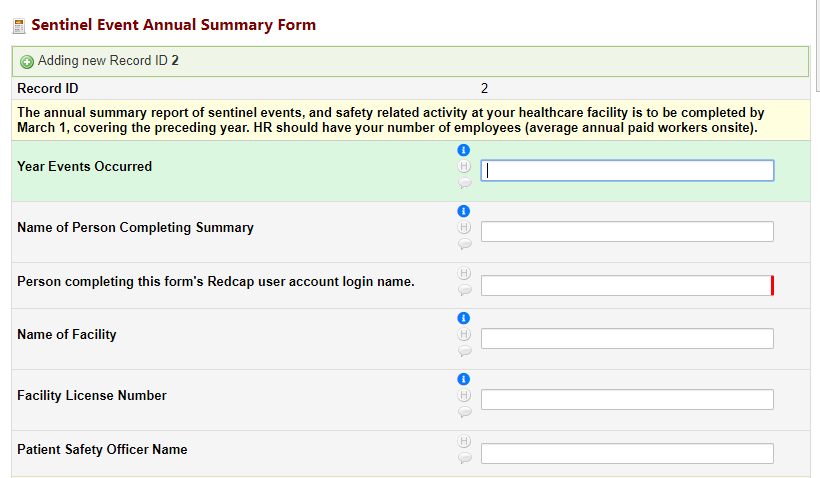View history of Name of Facility field
The image size is (820, 478).
[x=464, y=334]
